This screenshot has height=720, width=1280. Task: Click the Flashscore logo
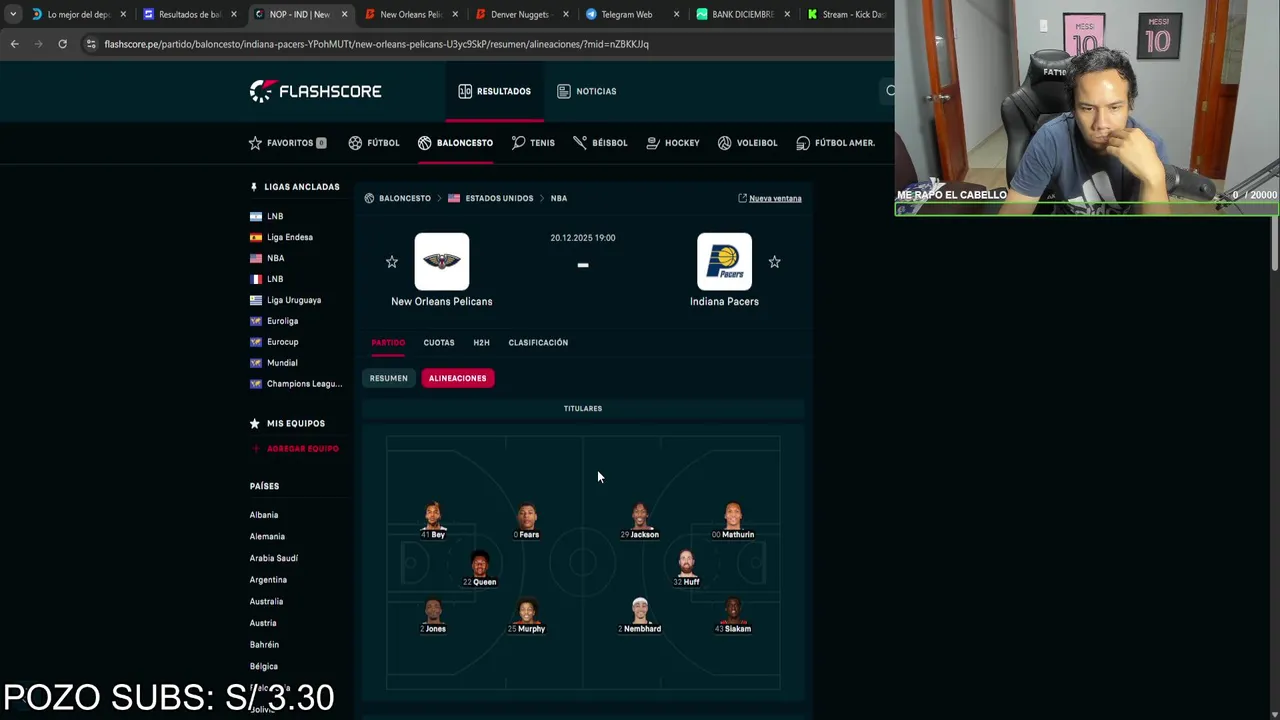tap(315, 91)
